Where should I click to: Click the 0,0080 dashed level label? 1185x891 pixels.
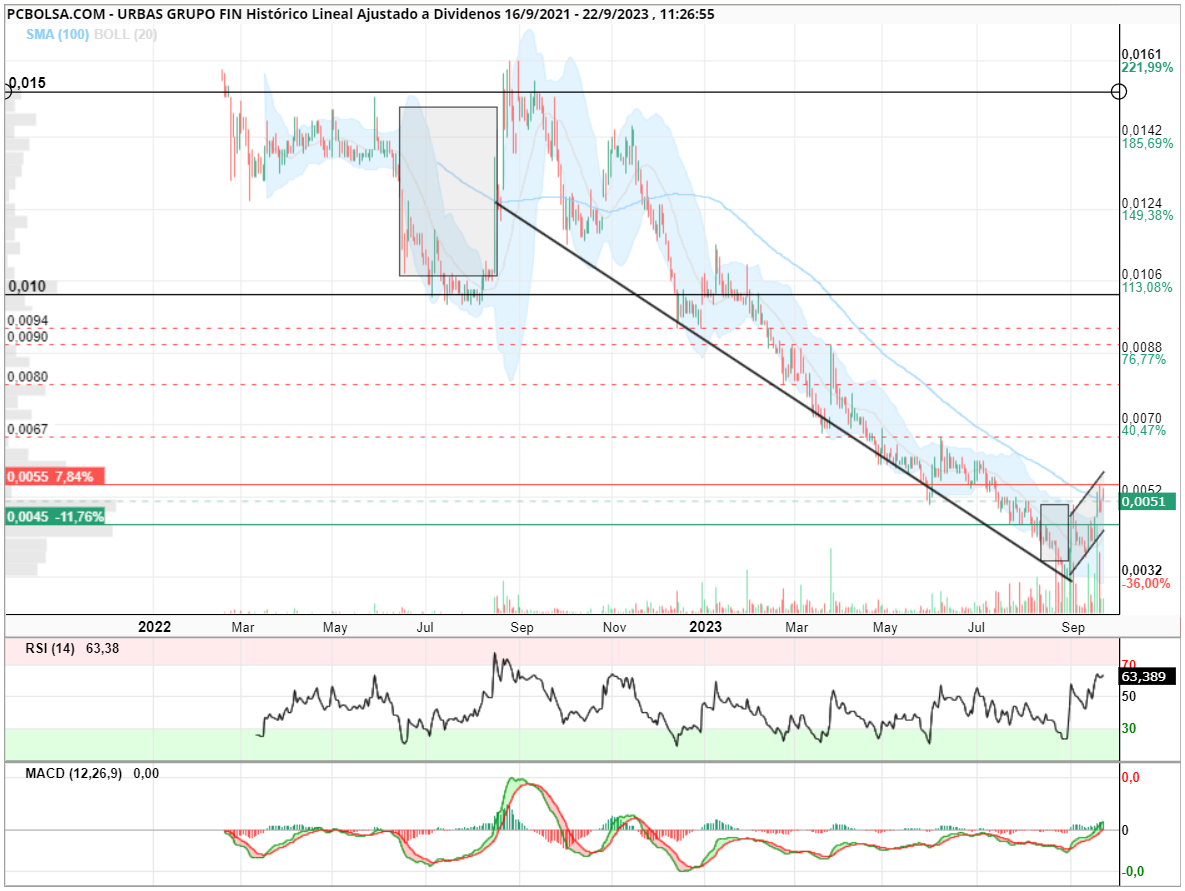28,376
